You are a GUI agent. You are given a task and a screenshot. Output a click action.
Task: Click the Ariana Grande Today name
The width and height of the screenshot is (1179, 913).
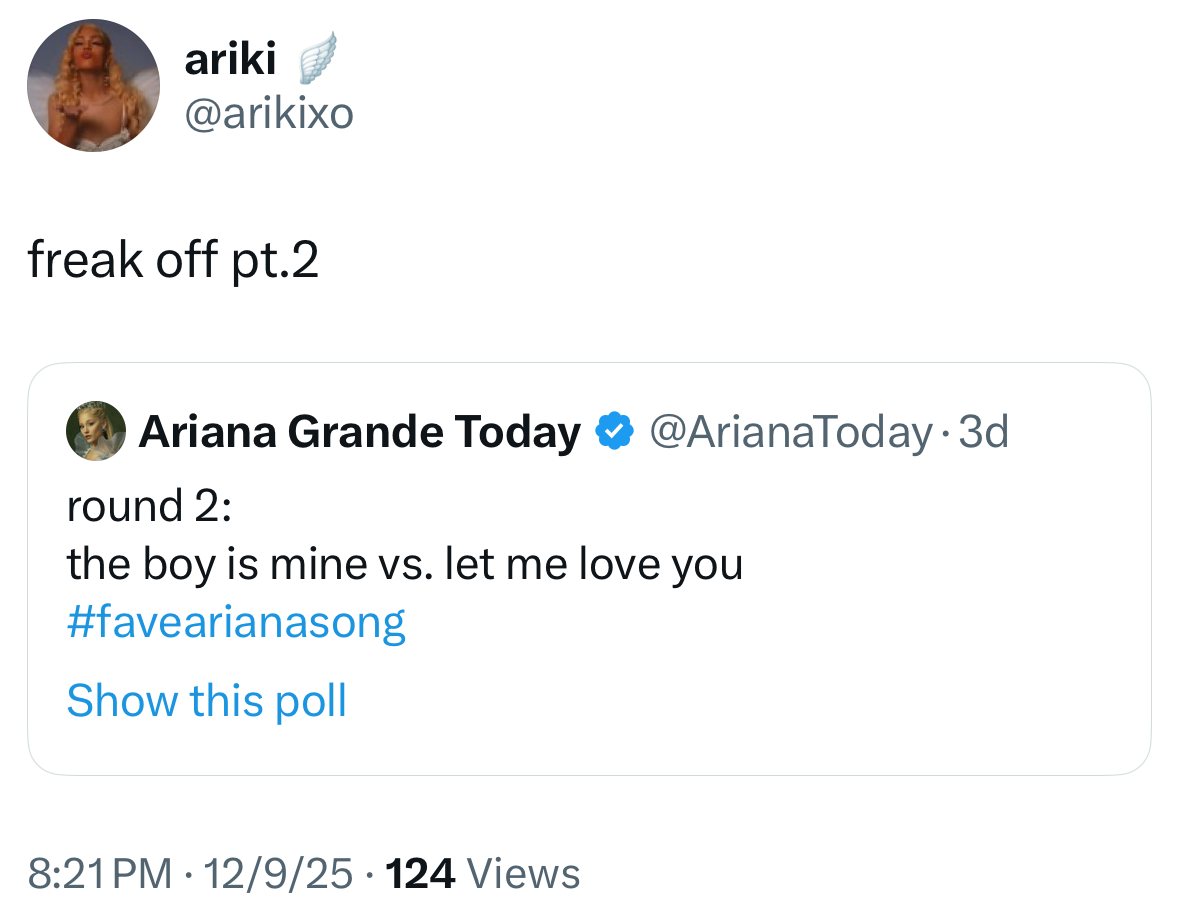click(x=359, y=432)
